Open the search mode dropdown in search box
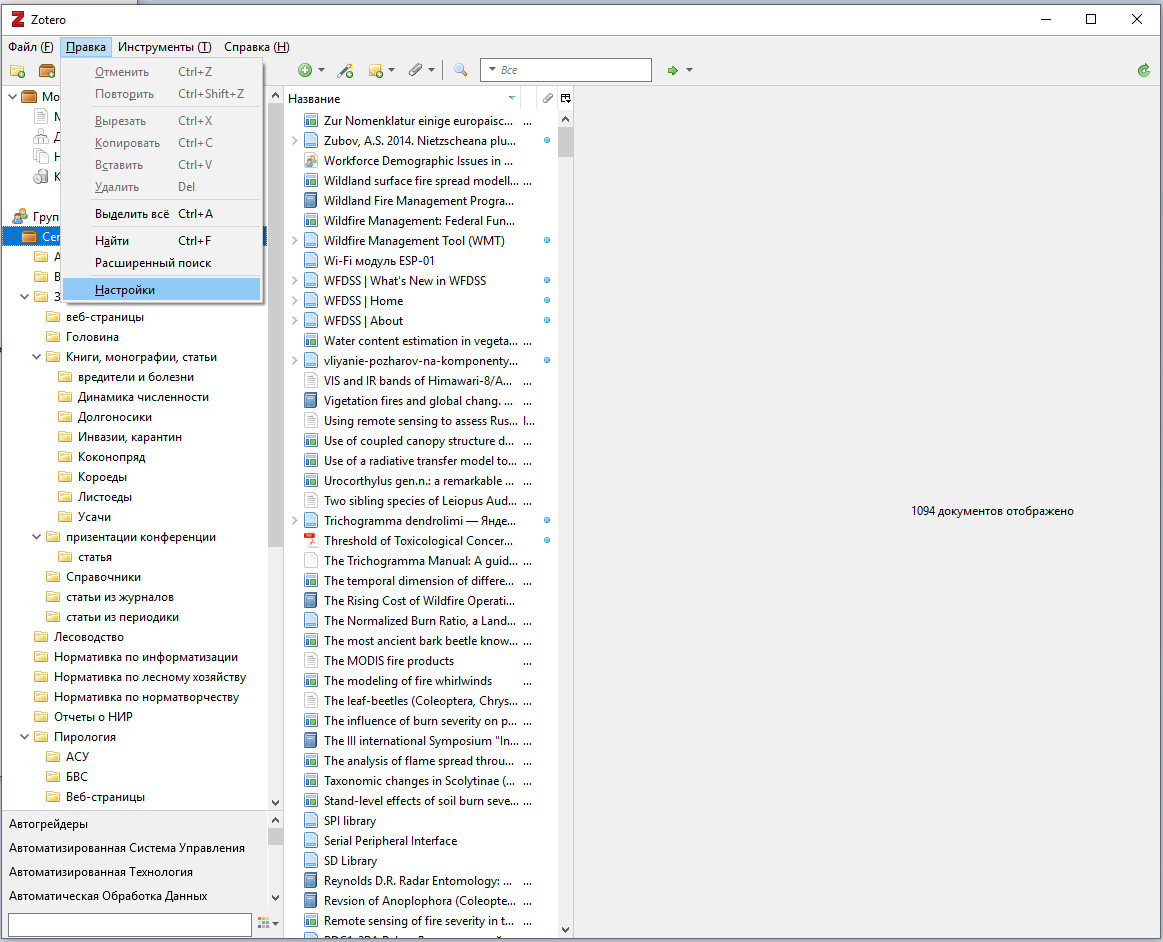Screen dimensions: 1163x942 point(494,70)
